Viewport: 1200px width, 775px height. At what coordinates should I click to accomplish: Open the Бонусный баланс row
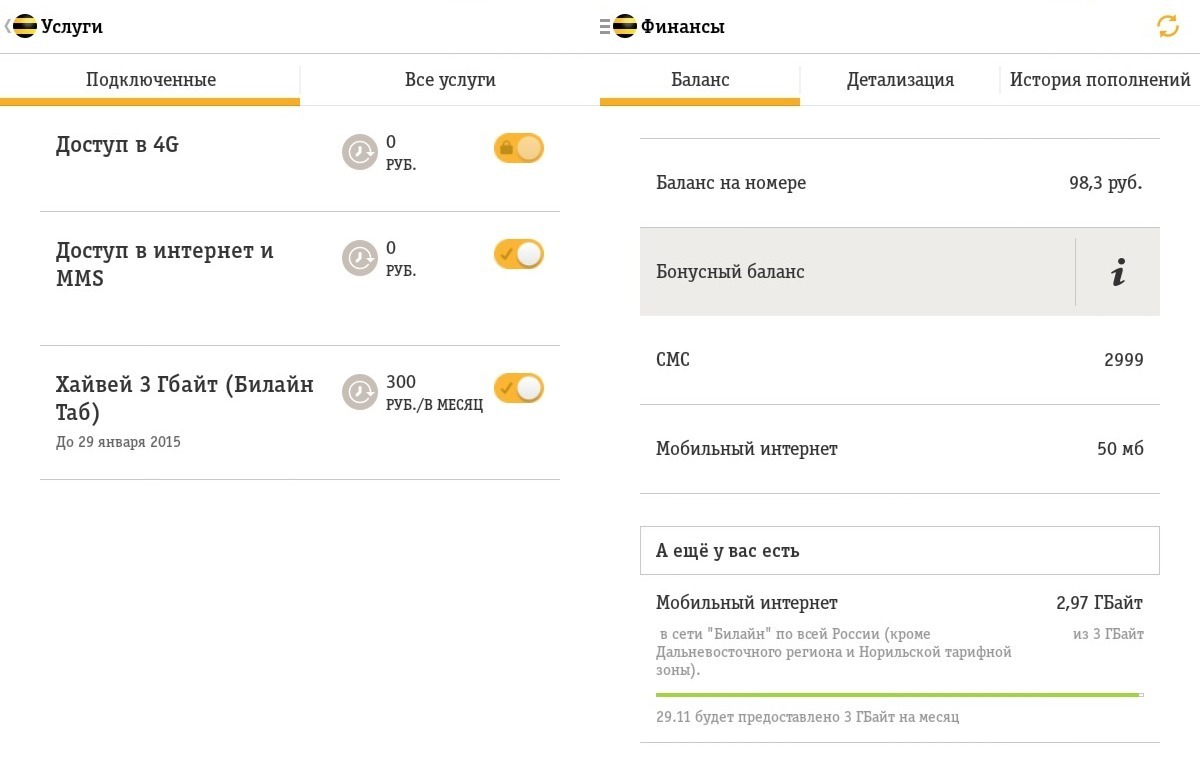856,272
